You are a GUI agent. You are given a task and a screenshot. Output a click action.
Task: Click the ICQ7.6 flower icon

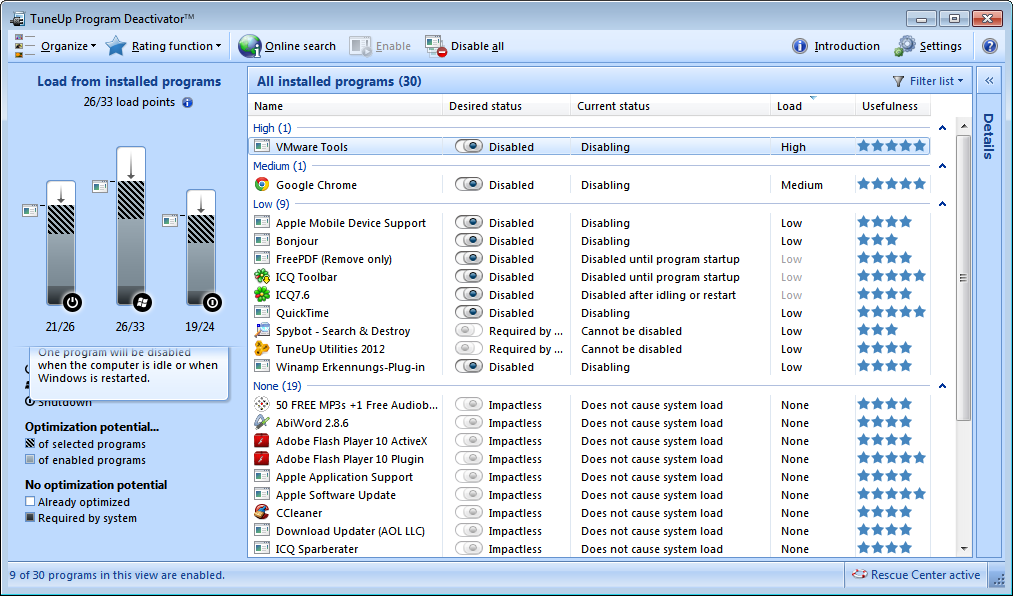[262, 295]
